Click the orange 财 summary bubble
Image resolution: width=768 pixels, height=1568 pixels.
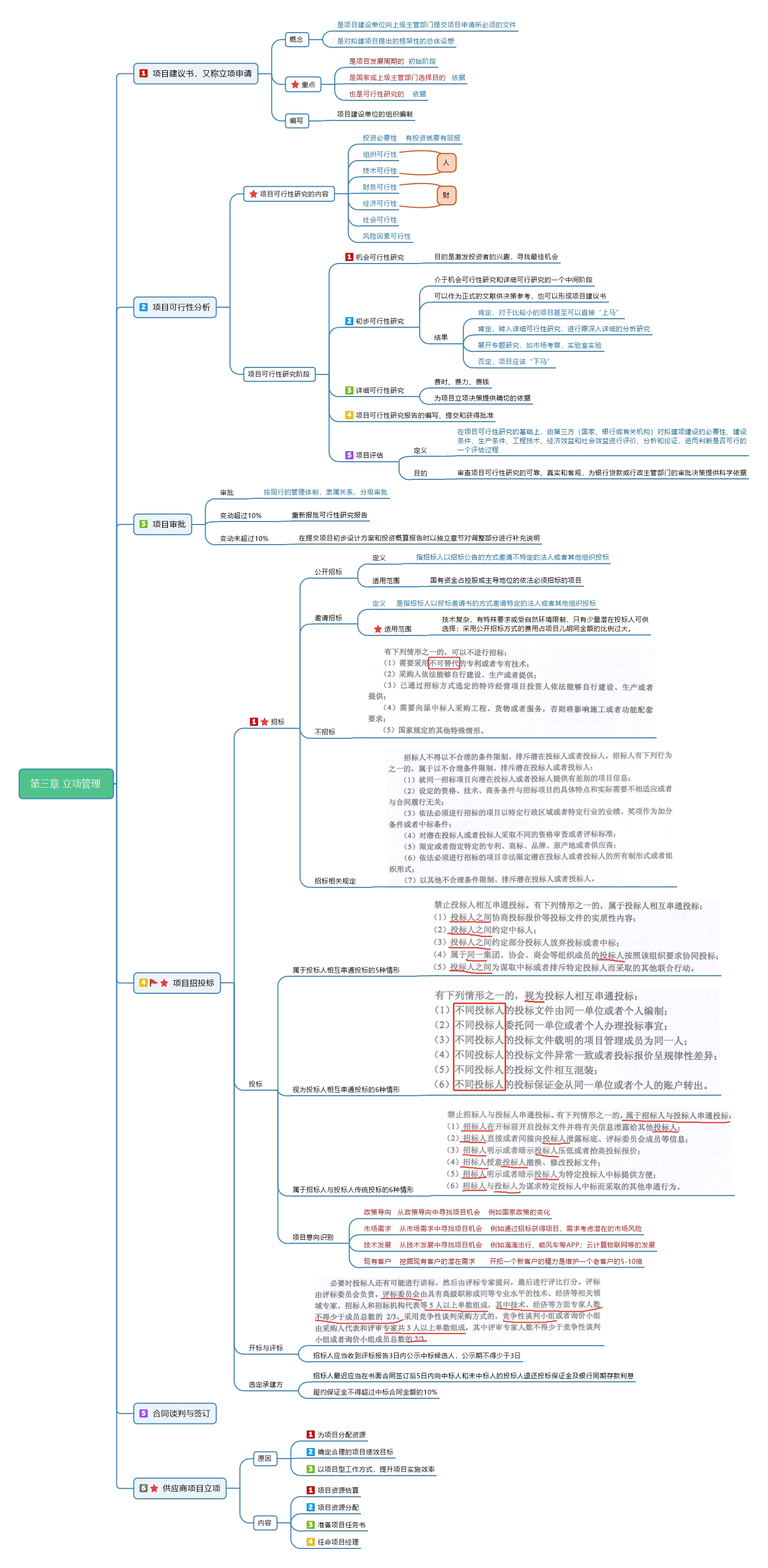pos(446,196)
